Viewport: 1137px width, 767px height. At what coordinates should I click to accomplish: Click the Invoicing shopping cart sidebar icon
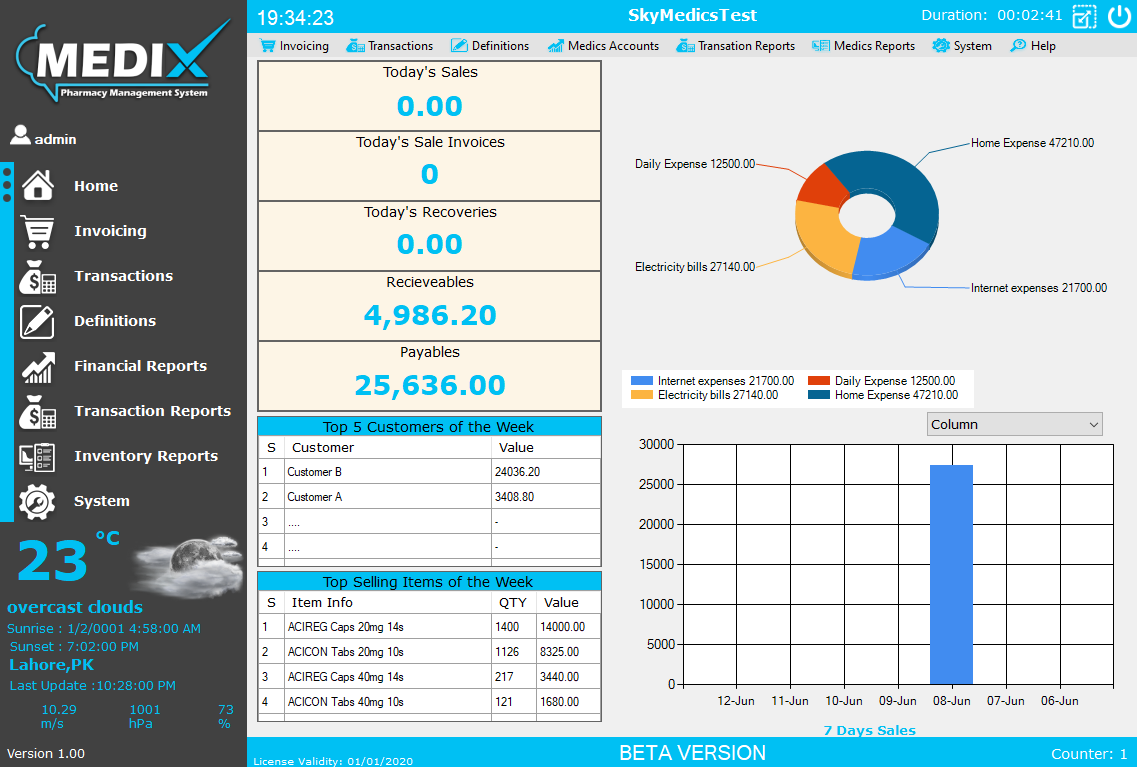coord(38,231)
